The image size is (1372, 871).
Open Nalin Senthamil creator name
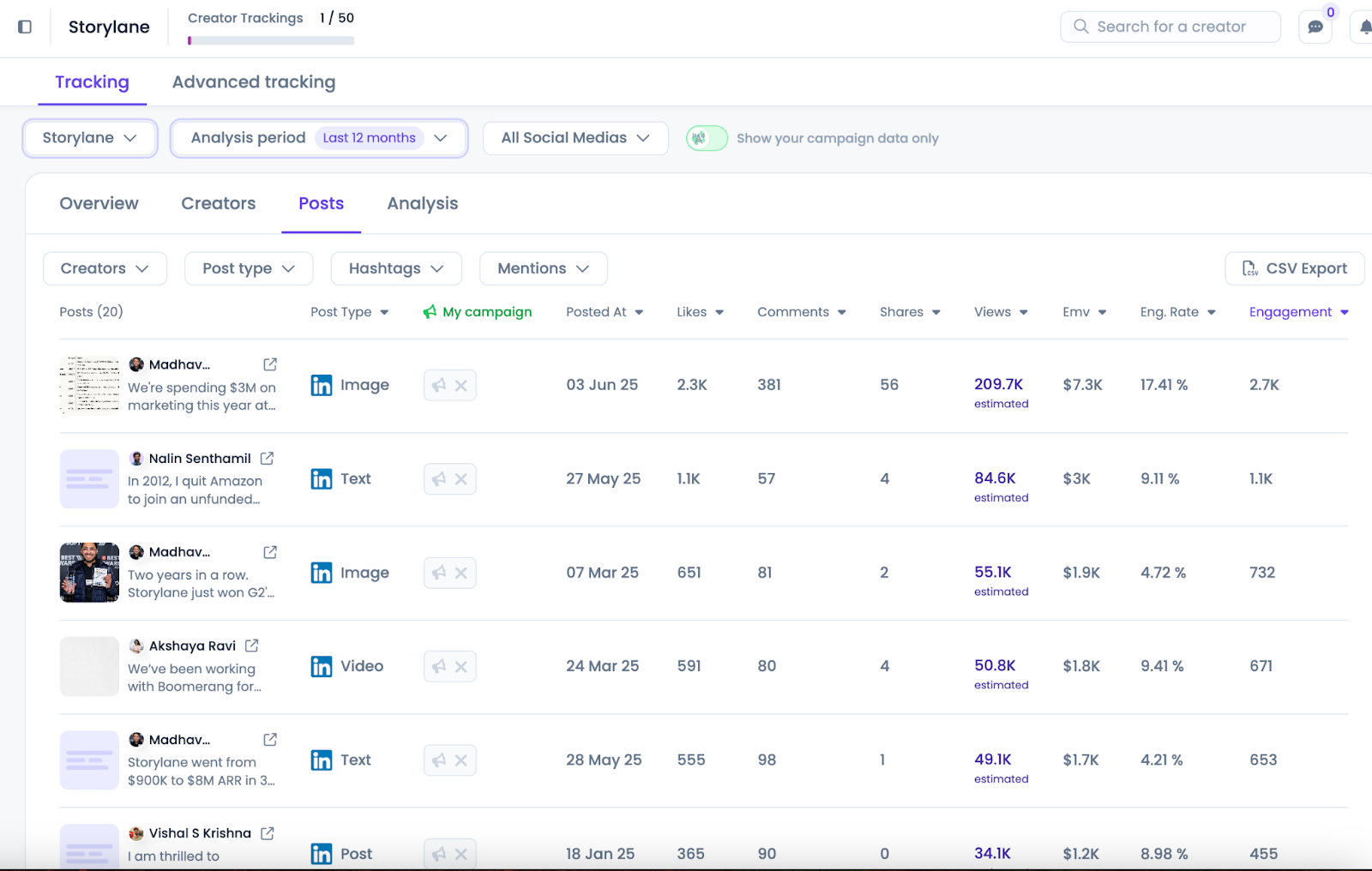[200, 459]
